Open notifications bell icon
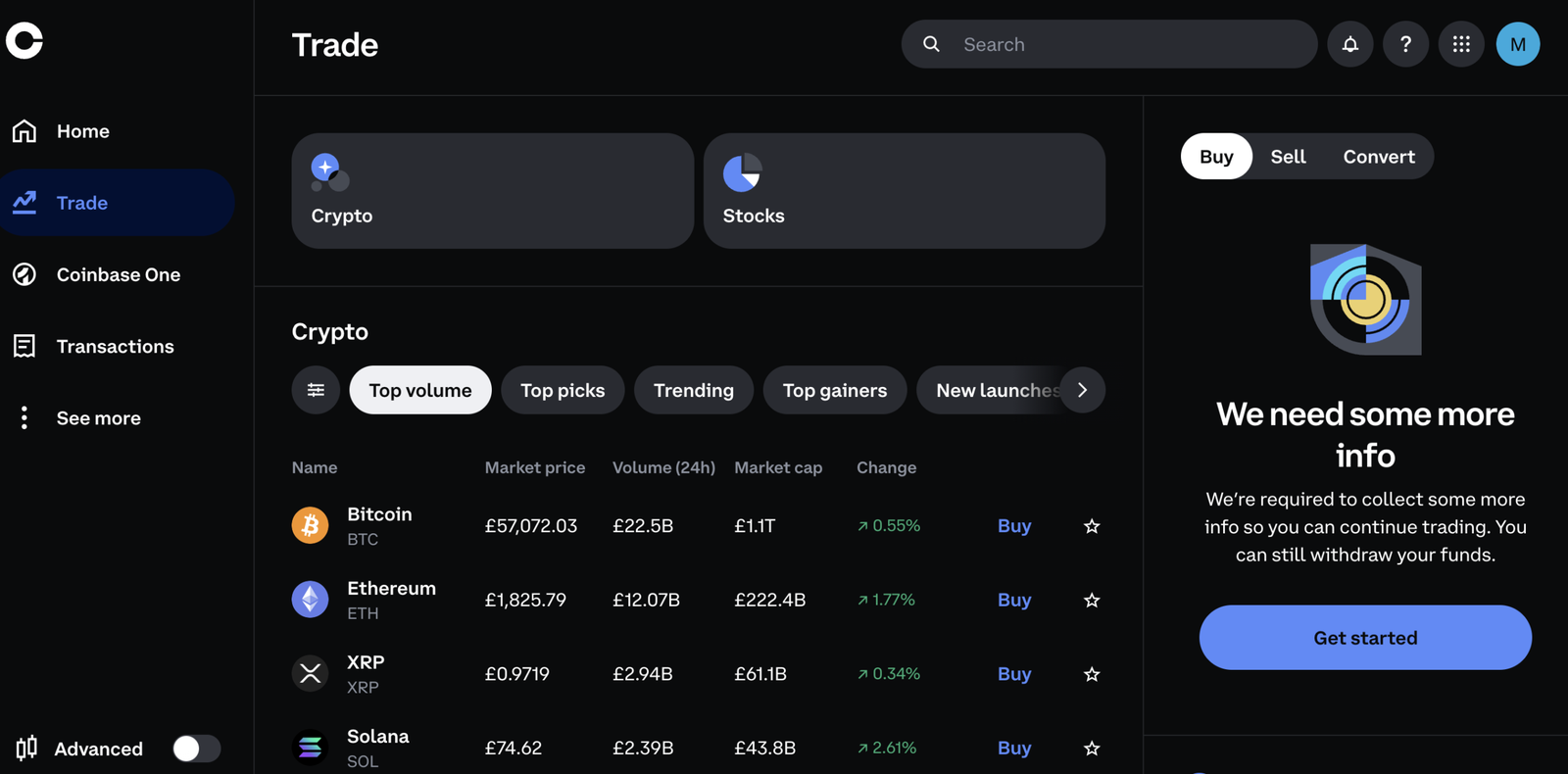 pyautogui.click(x=1349, y=44)
